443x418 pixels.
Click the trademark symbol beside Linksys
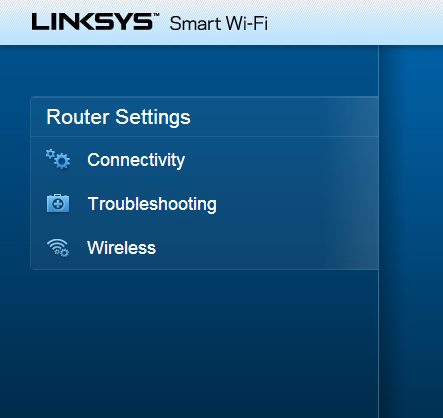(x=156, y=15)
